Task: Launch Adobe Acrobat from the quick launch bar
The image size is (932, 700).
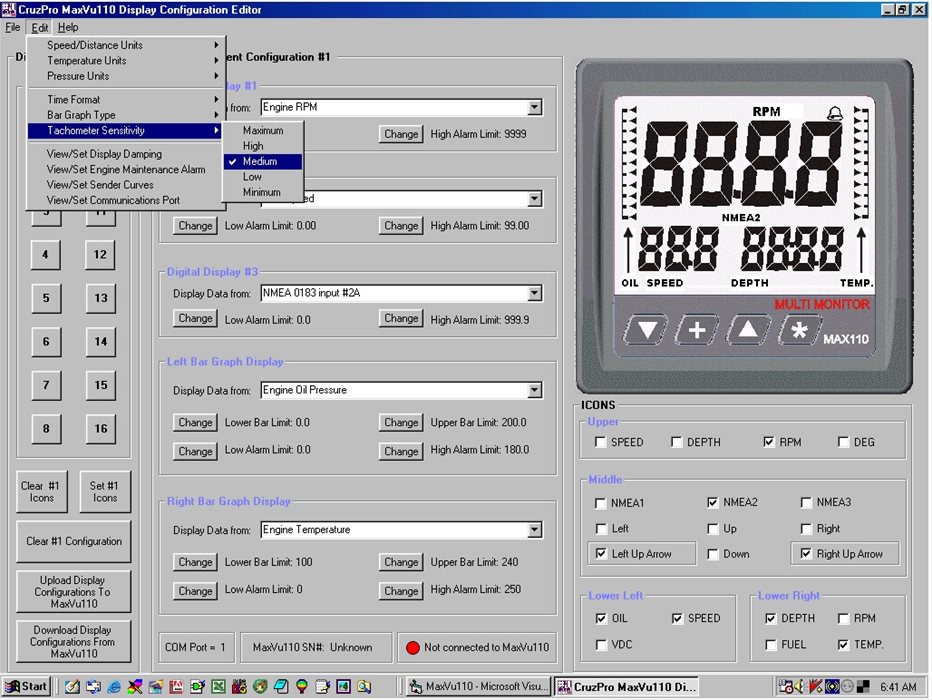Action: [177, 686]
